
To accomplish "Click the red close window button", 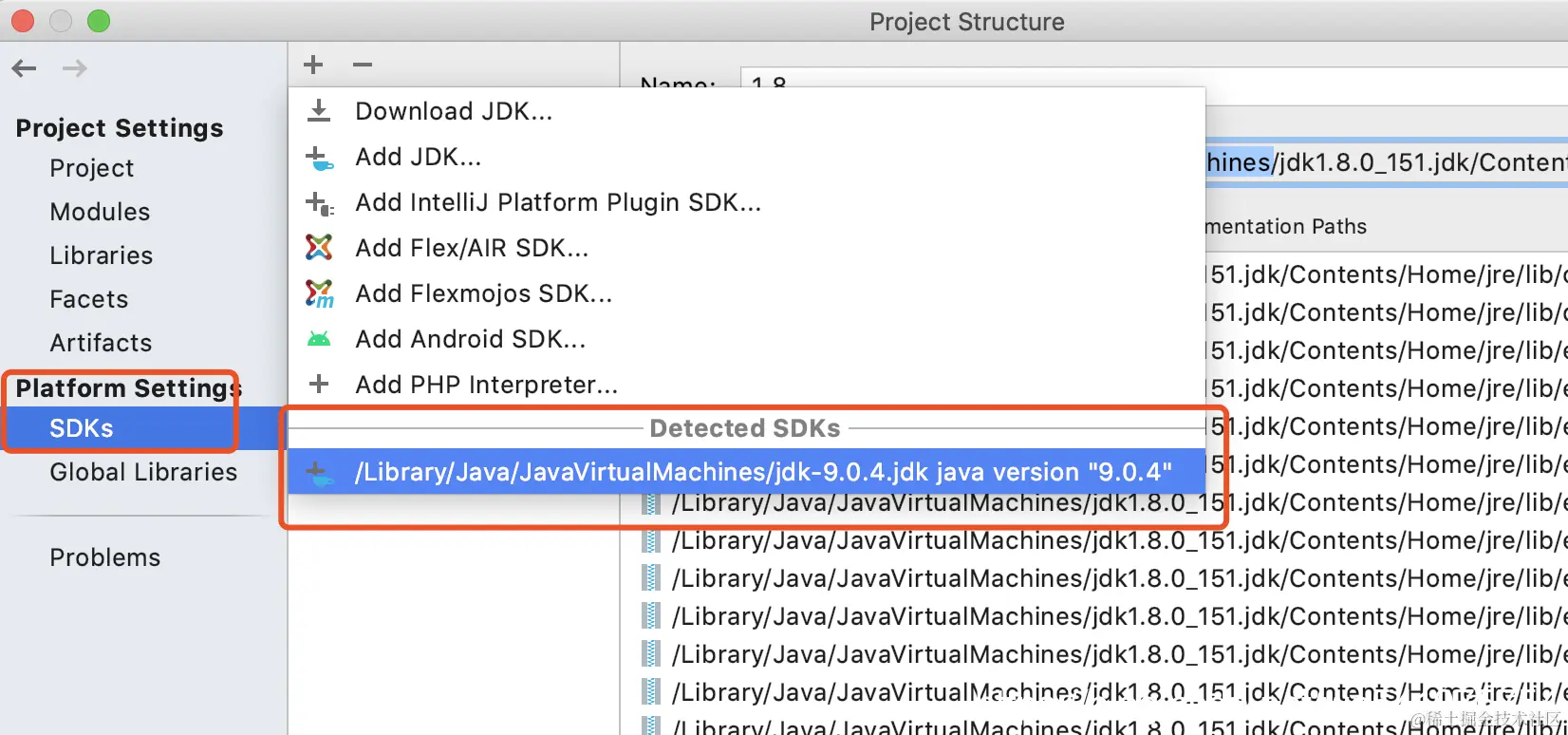I will (x=22, y=21).
